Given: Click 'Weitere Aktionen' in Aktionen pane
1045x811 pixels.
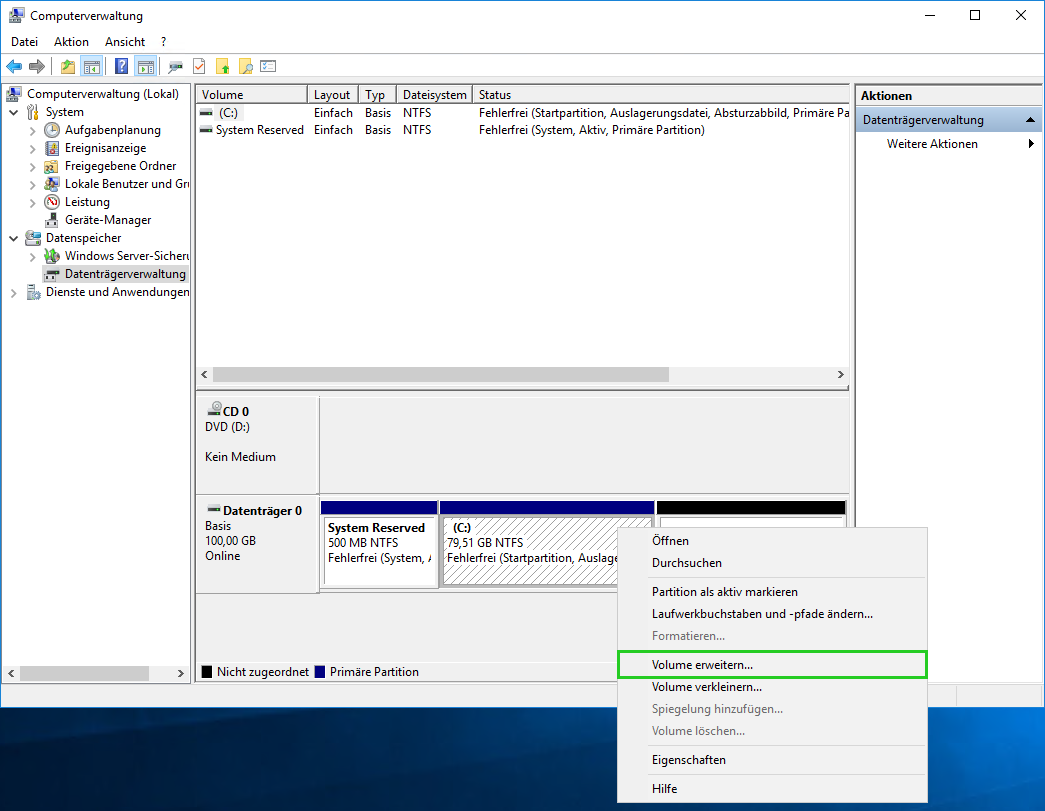Looking at the screenshot, I should pyautogui.click(x=932, y=144).
